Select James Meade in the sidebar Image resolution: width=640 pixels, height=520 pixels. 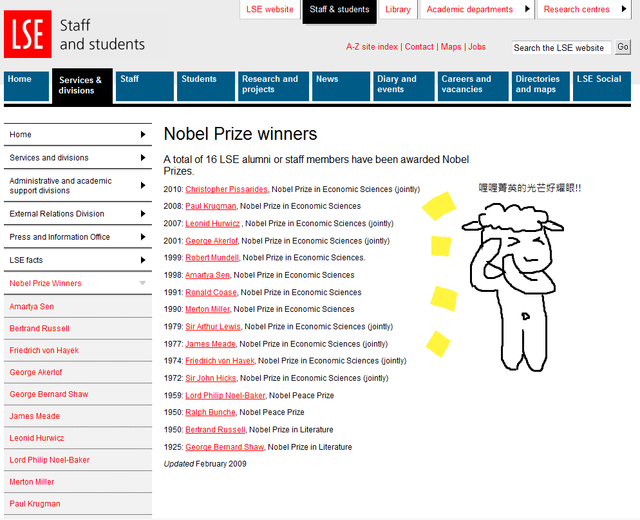[78, 416]
